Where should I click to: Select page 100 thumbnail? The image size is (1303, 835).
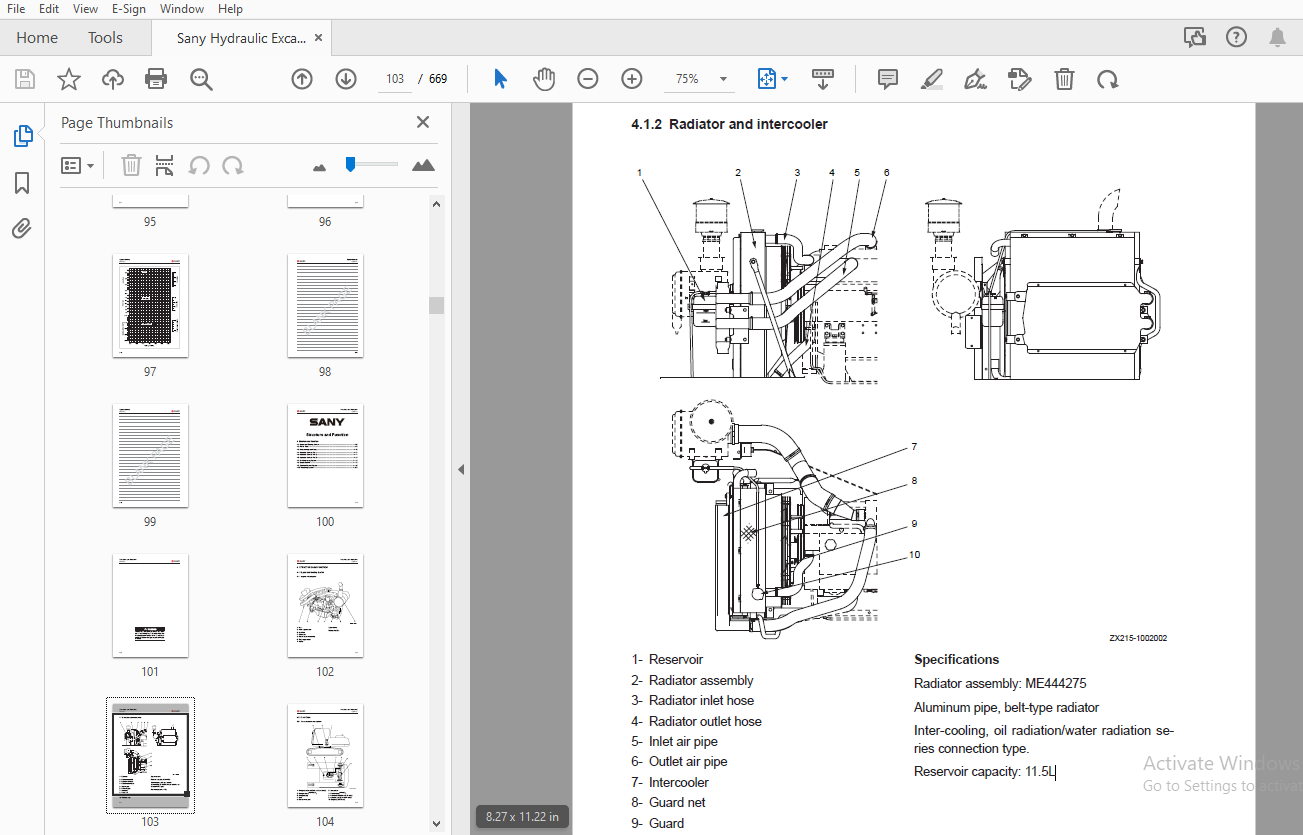pos(325,455)
